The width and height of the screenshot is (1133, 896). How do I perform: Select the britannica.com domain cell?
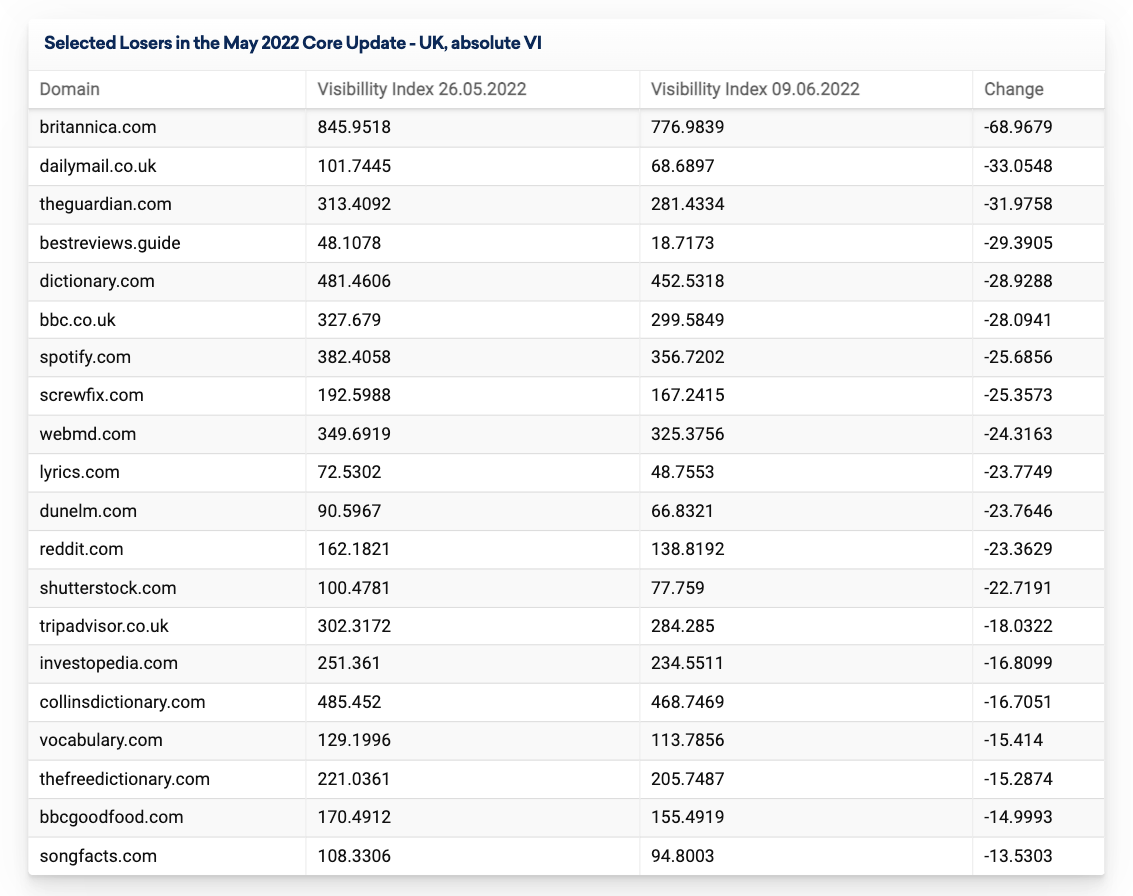tap(98, 127)
